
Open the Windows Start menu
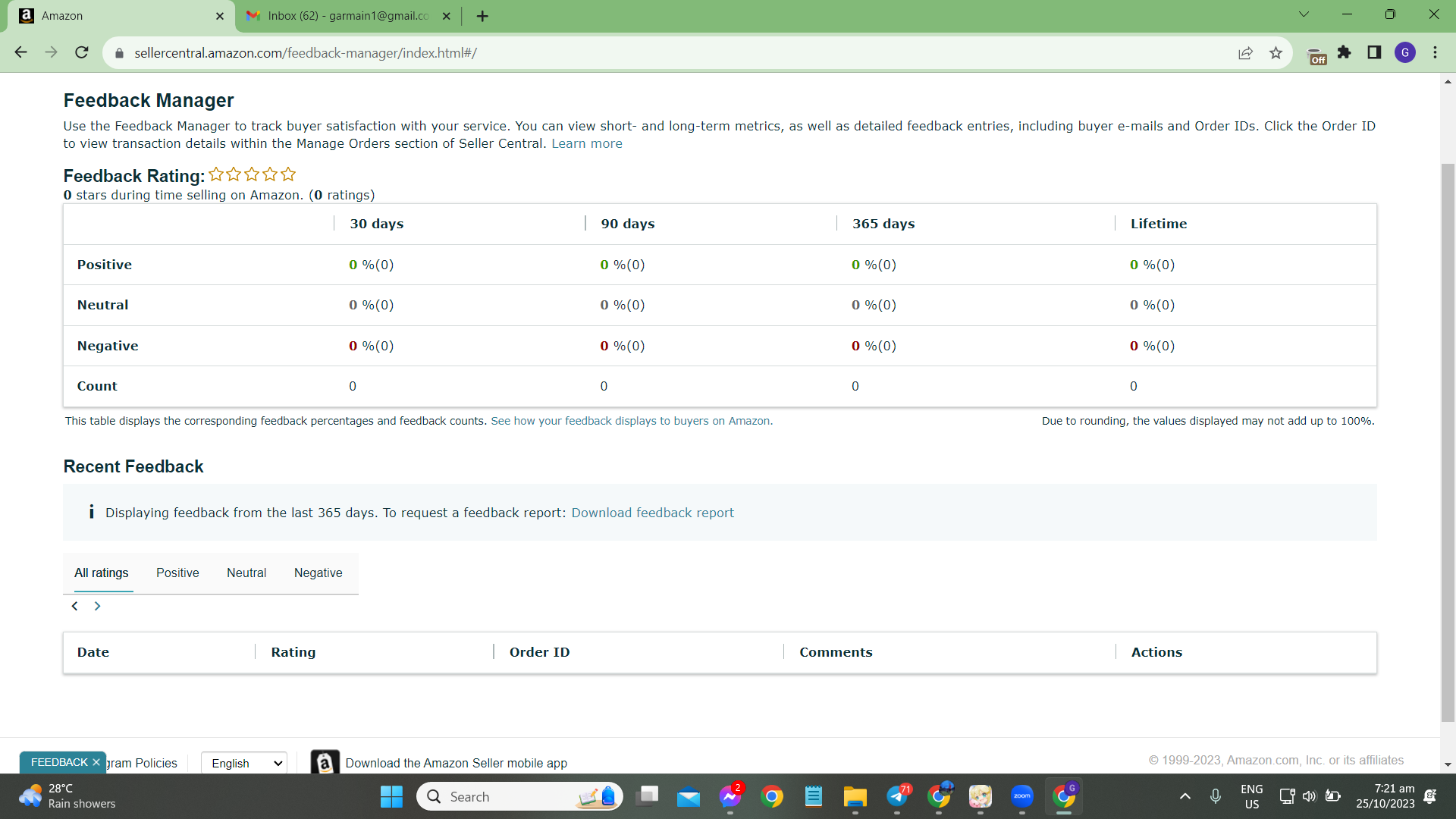click(x=391, y=796)
